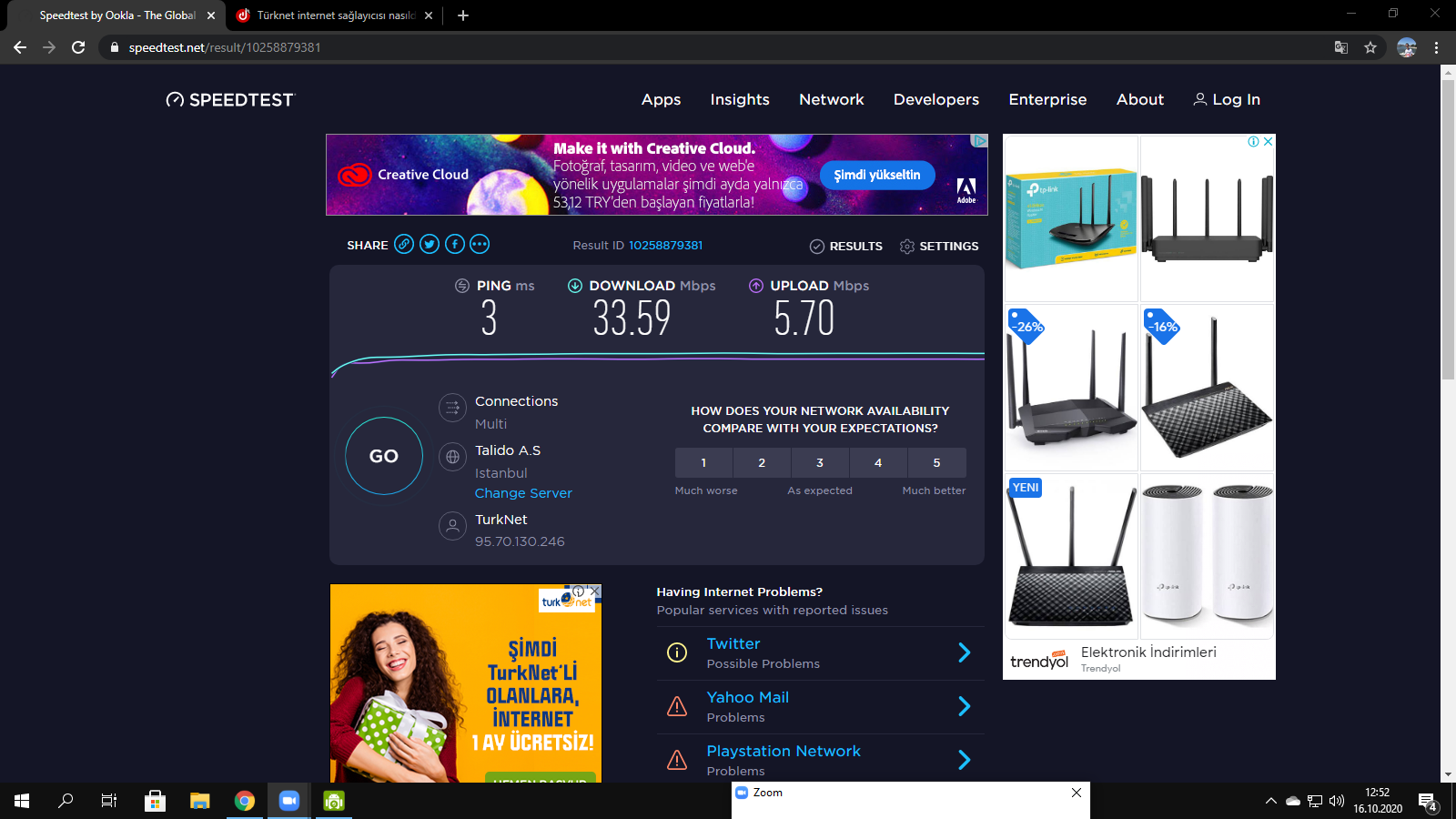Click the Şimdi yükseltin ad button

click(877, 175)
